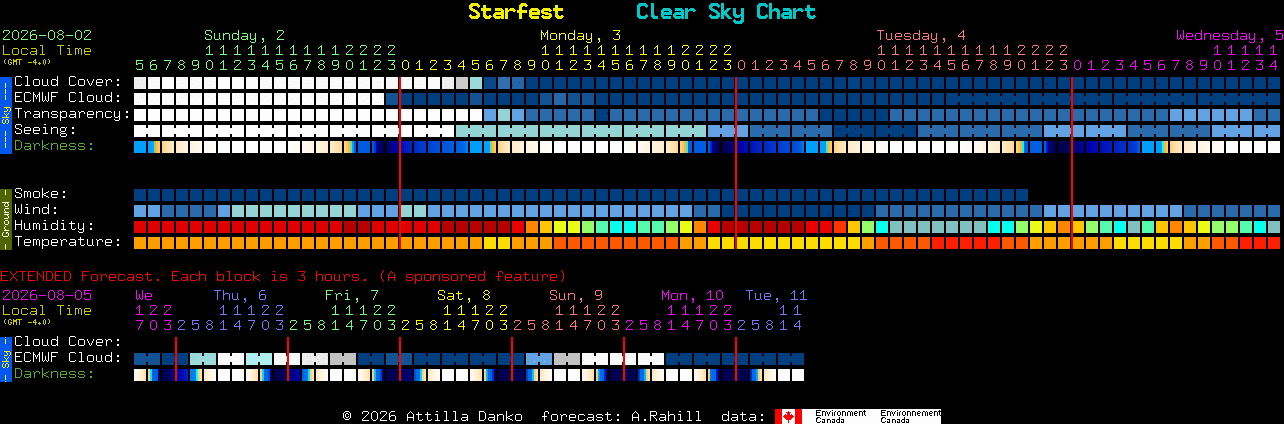Screen dimensions: 1284x424
Task: Click the Environment Canada logo
Action: coord(858,416)
